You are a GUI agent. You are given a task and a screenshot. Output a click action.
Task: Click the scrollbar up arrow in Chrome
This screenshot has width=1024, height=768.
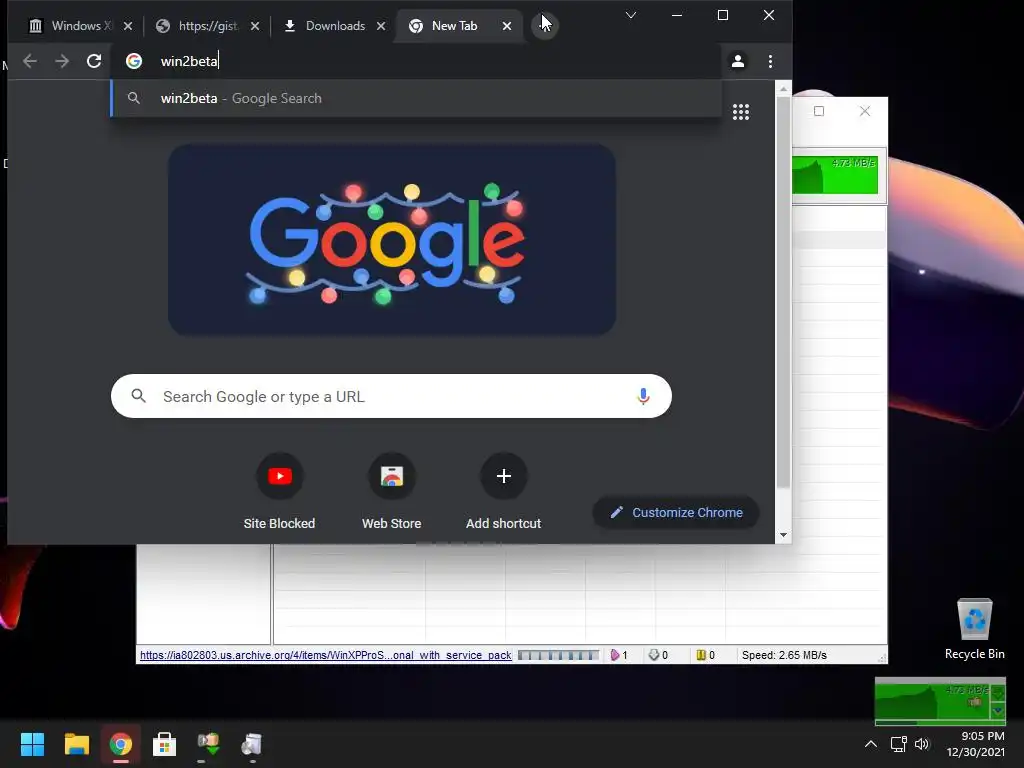783,87
